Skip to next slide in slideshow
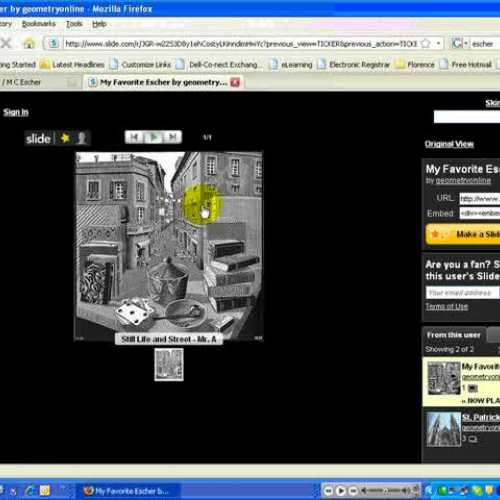Image resolution: width=500 pixels, height=500 pixels. 173,137
